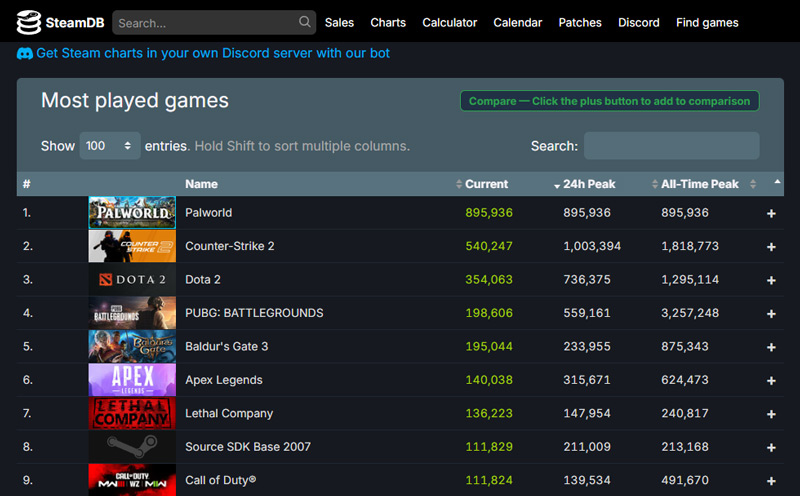Add Dota 2 to comparison with plus
The width and height of the screenshot is (800, 496).
coord(771,280)
